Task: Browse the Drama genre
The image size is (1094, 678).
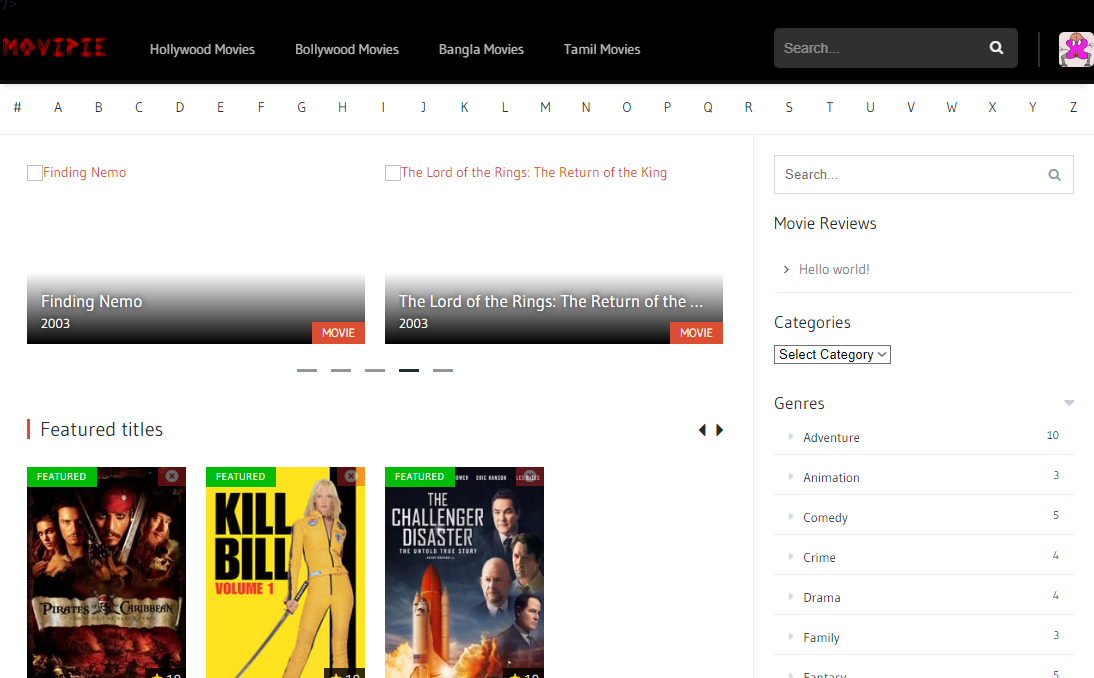Action: (x=822, y=597)
